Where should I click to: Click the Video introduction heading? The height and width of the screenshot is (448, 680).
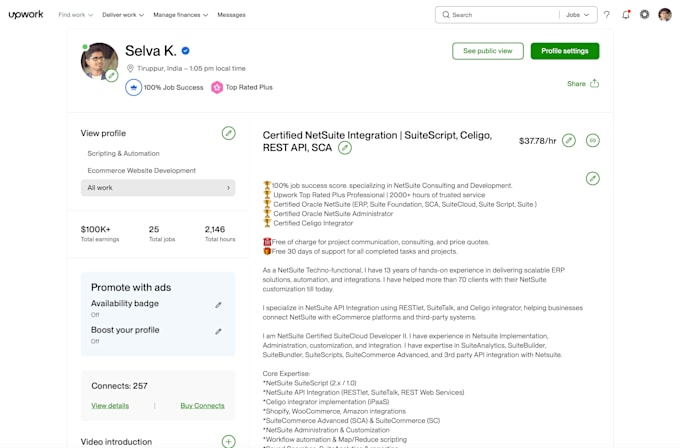pyautogui.click(x=116, y=441)
